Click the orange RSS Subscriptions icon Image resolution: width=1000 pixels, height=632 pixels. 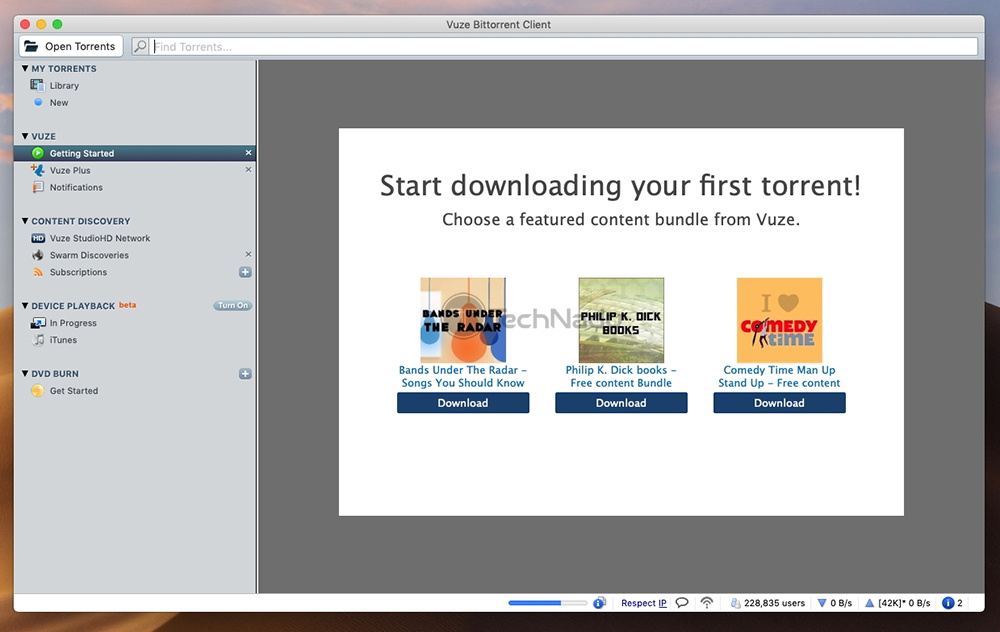(x=38, y=272)
